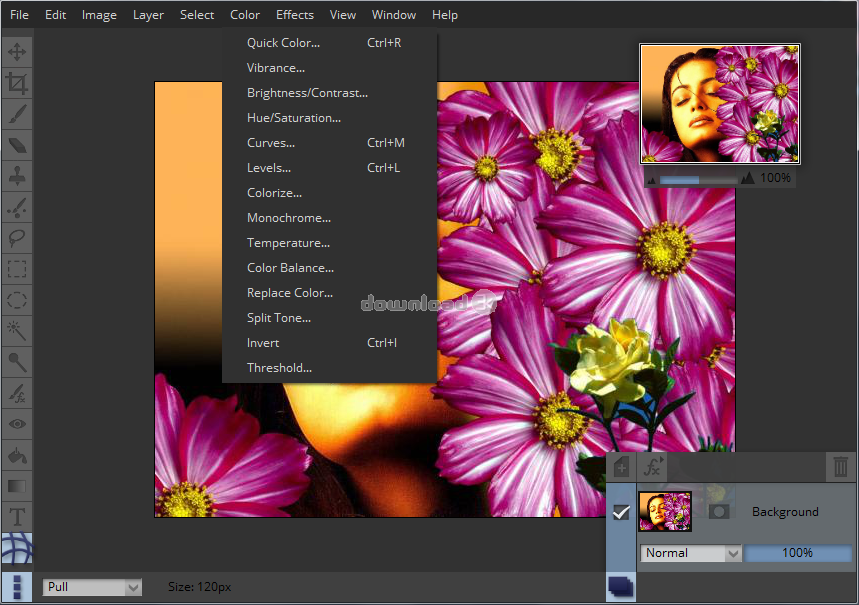Select the Paint Bucket fill tool
This screenshot has width=859, height=605.
tap(17, 455)
